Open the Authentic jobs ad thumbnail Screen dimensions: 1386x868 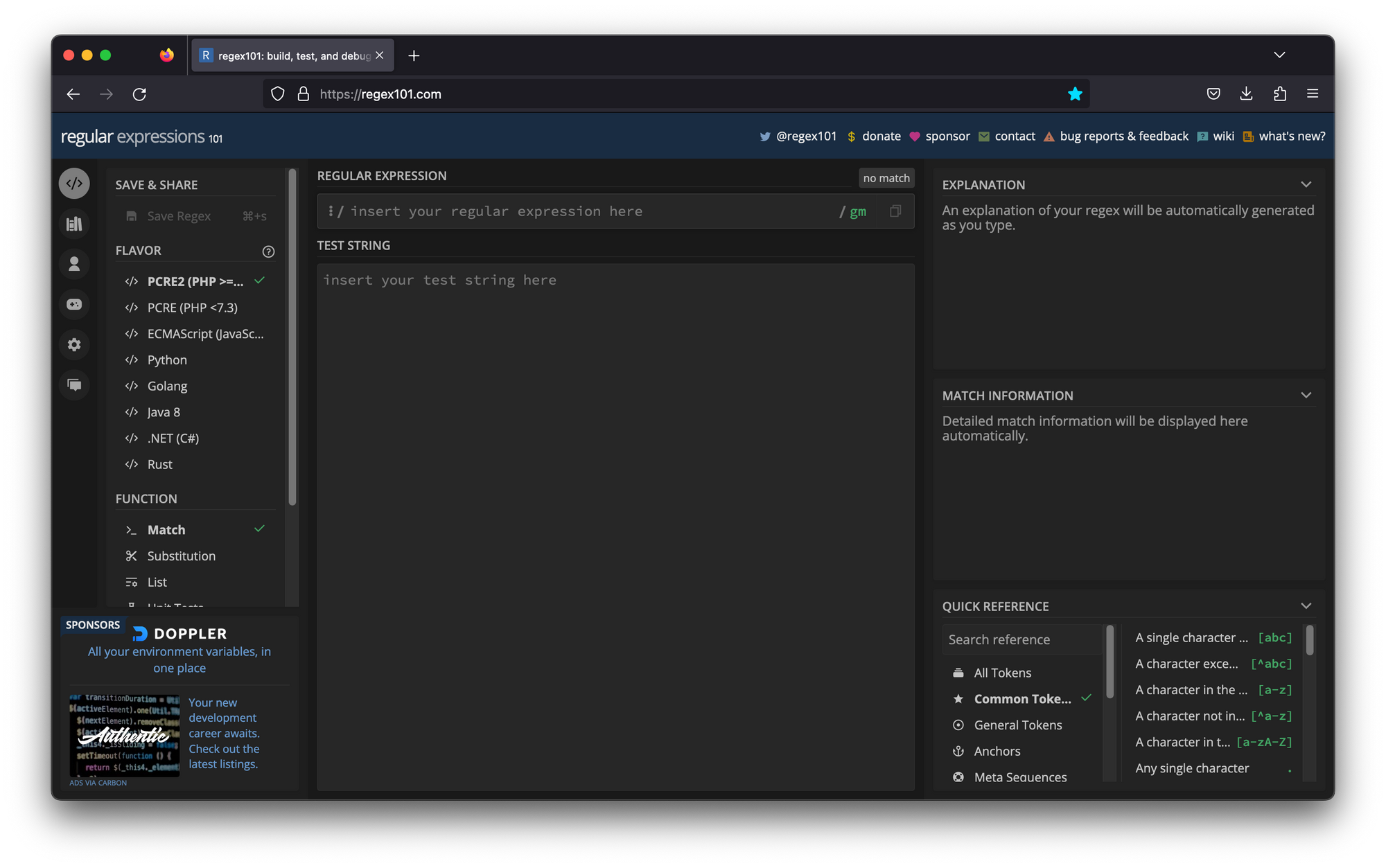click(x=125, y=735)
